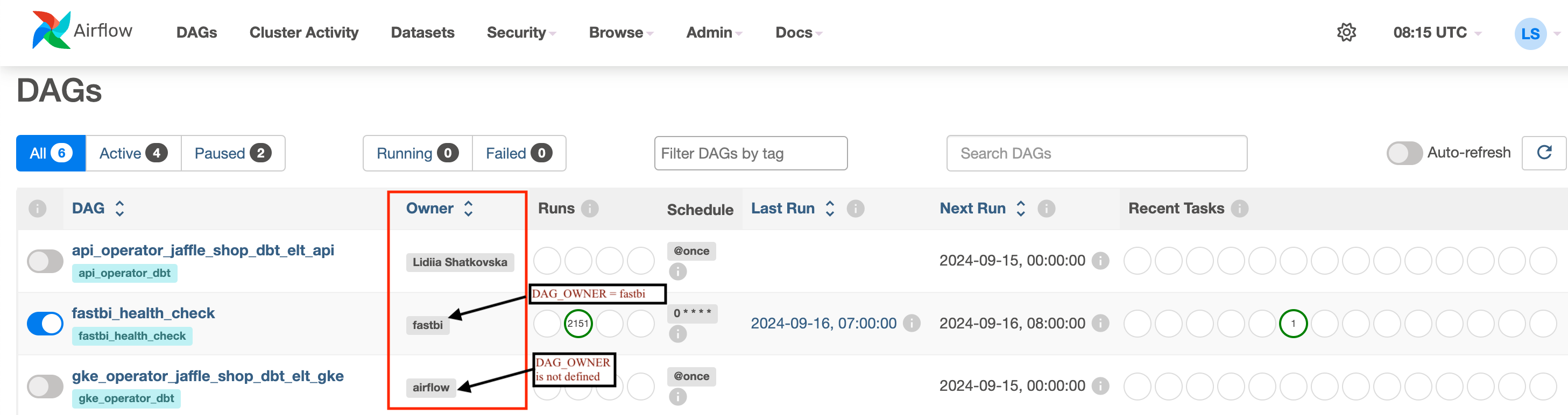Sort table by Next Run column
1568x415 pixels.
click(x=983, y=208)
